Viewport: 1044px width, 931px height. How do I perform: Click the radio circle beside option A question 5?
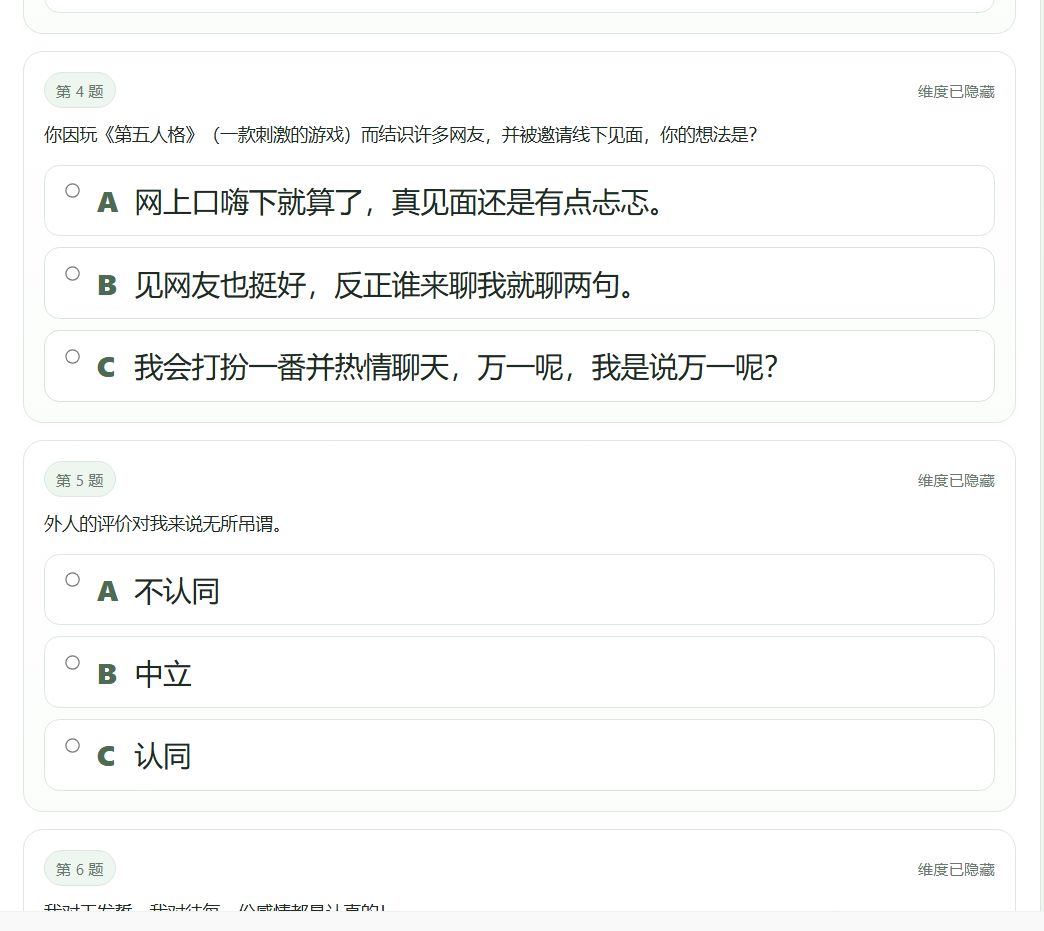72,579
